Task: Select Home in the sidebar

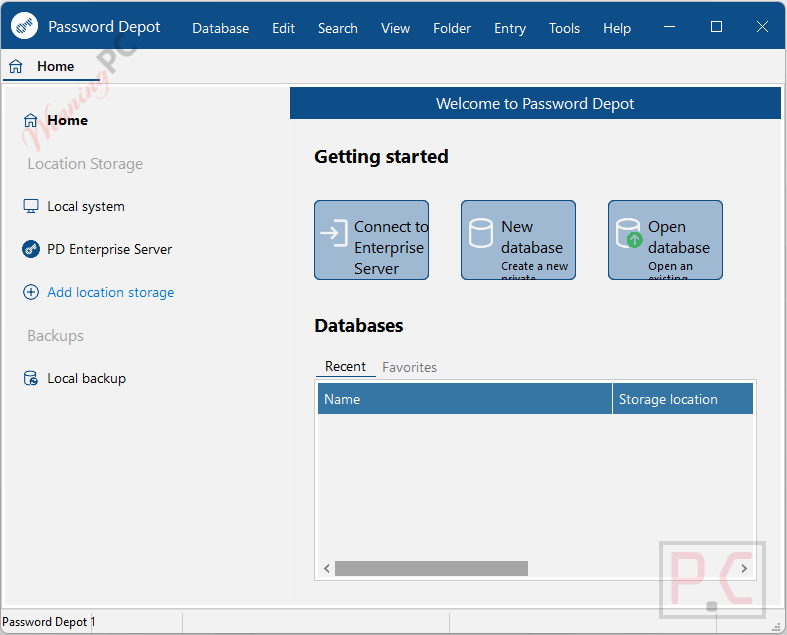Action: 67,120
